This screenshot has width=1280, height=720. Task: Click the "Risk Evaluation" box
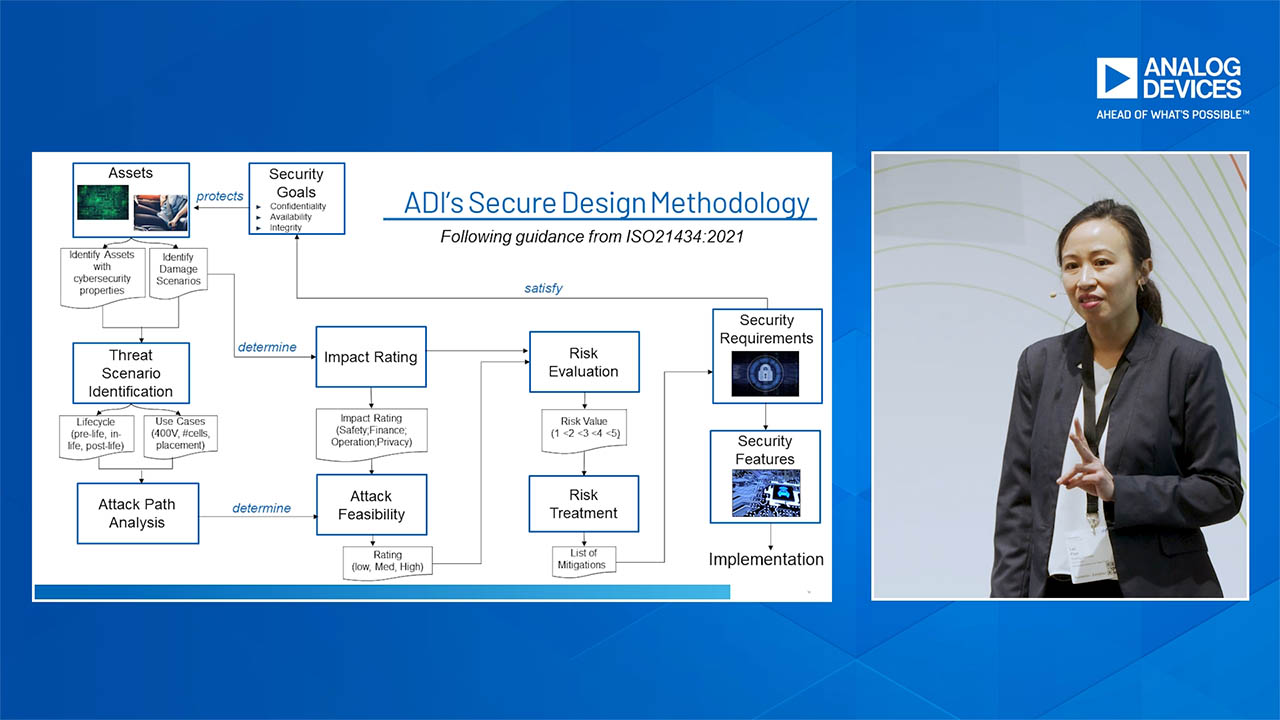[584, 362]
